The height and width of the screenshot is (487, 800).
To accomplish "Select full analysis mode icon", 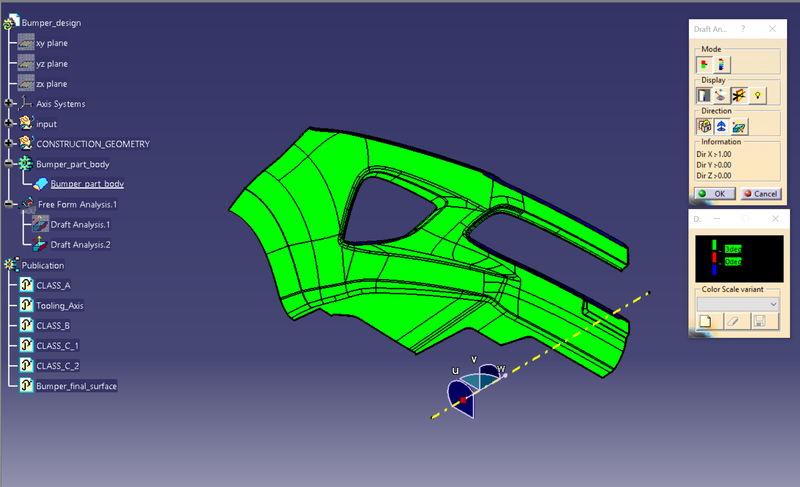I will tap(721, 65).
